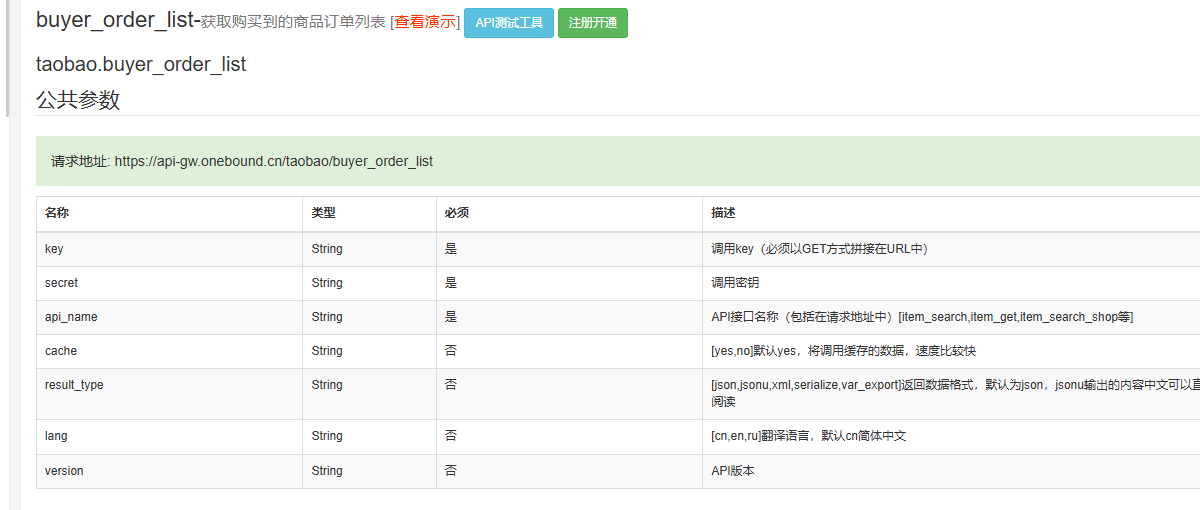Click the 否 value in cache row
The image size is (1200, 510).
pos(451,351)
